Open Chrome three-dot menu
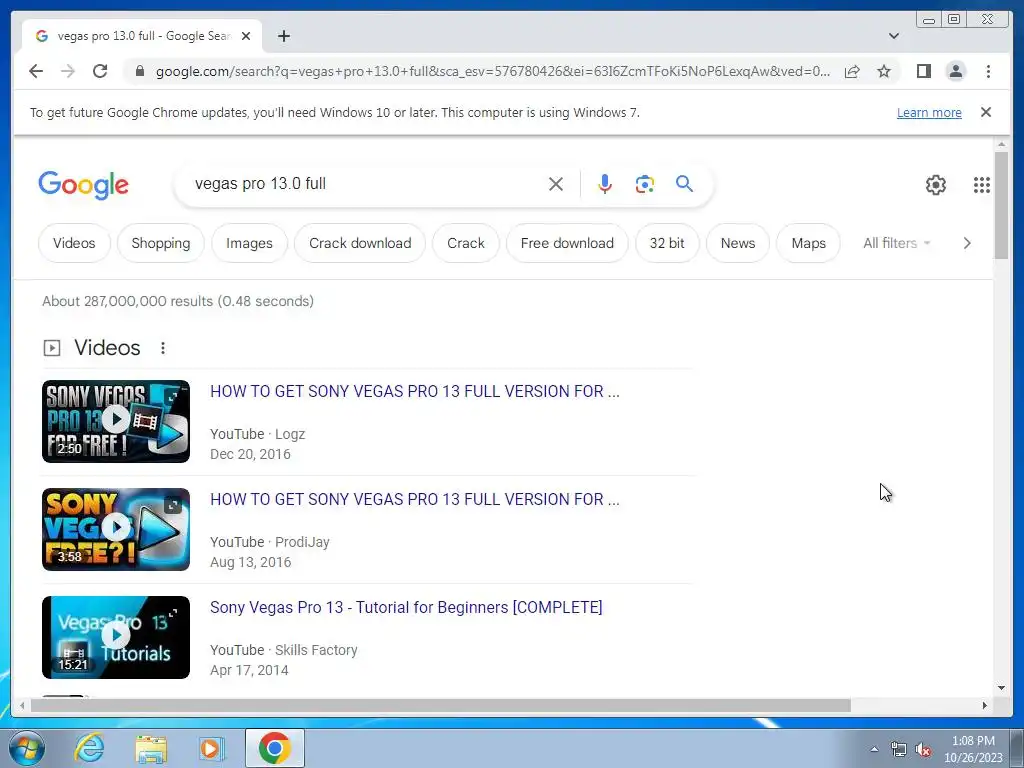The image size is (1024, 768). click(988, 71)
